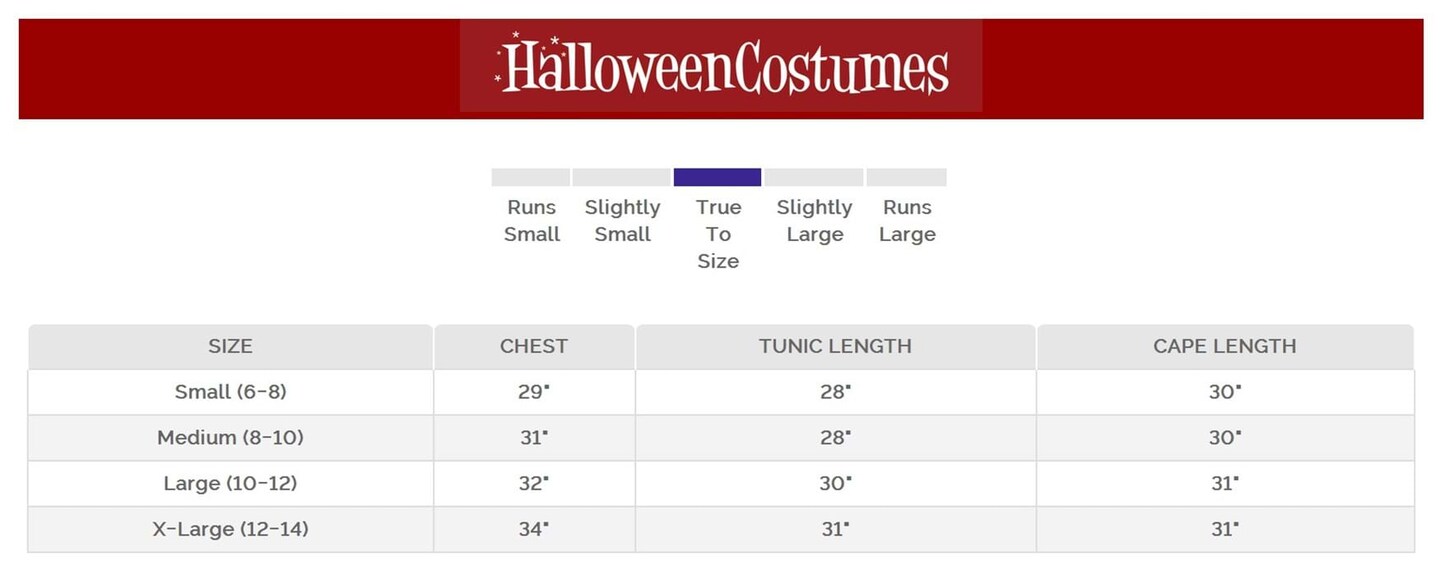Select the Runs Large fit bar

click(x=906, y=178)
